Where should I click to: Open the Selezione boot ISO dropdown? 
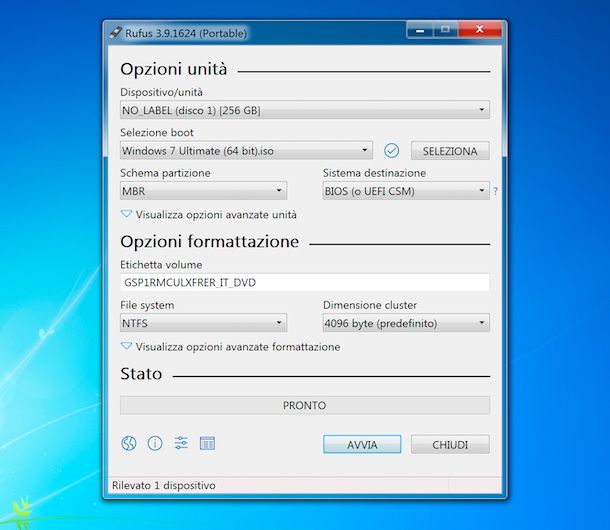[246, 151]
